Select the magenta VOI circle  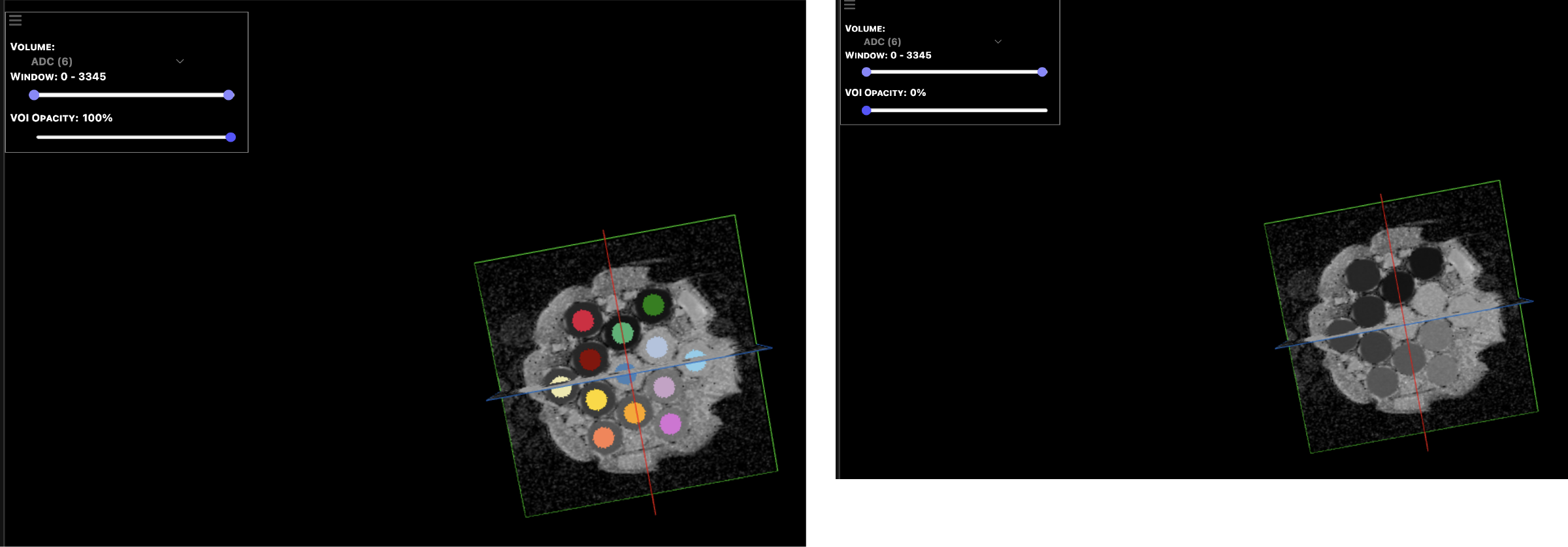pos(670,424)
